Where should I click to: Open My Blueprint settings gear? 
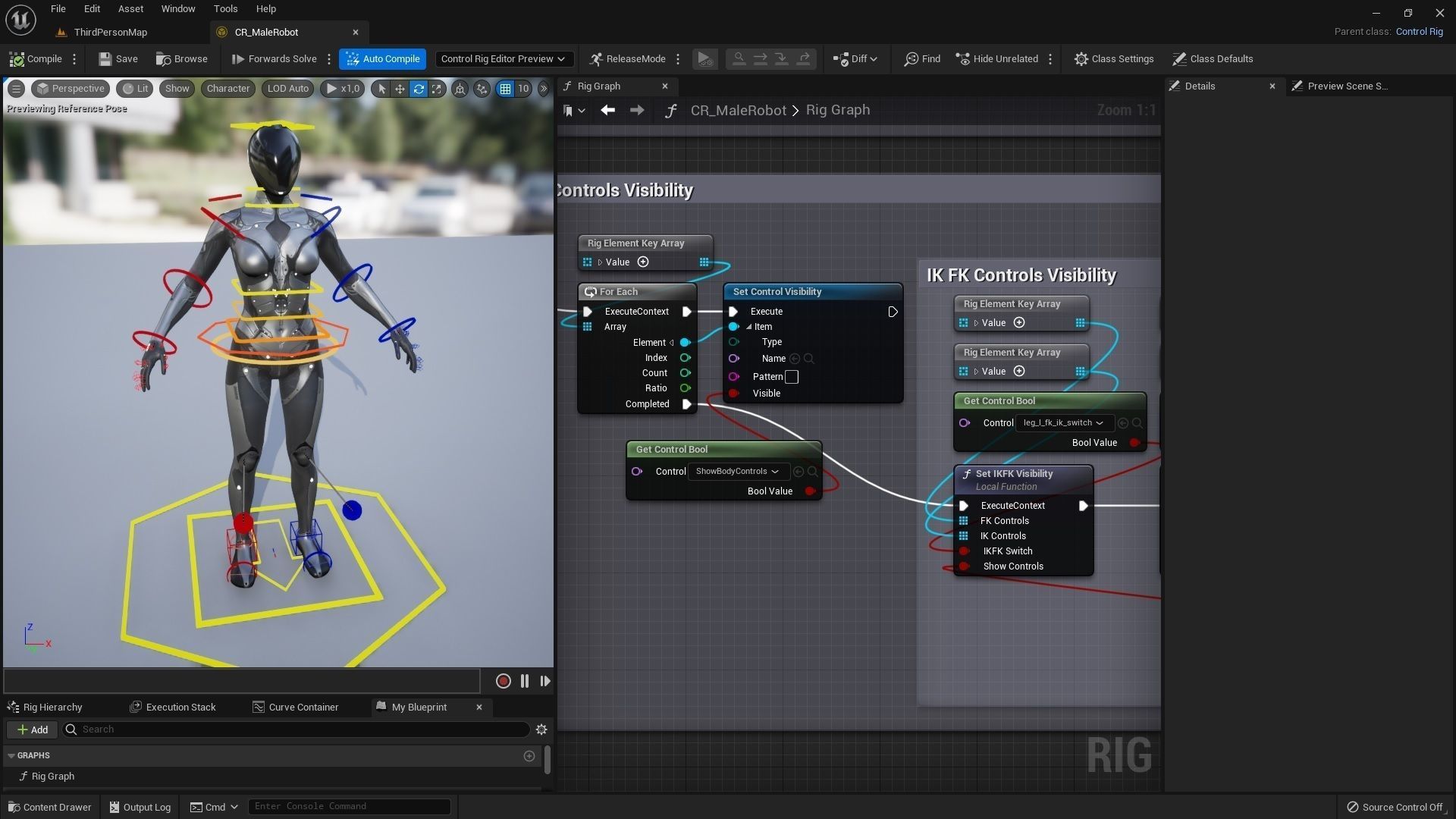click(x=541, y=730)
